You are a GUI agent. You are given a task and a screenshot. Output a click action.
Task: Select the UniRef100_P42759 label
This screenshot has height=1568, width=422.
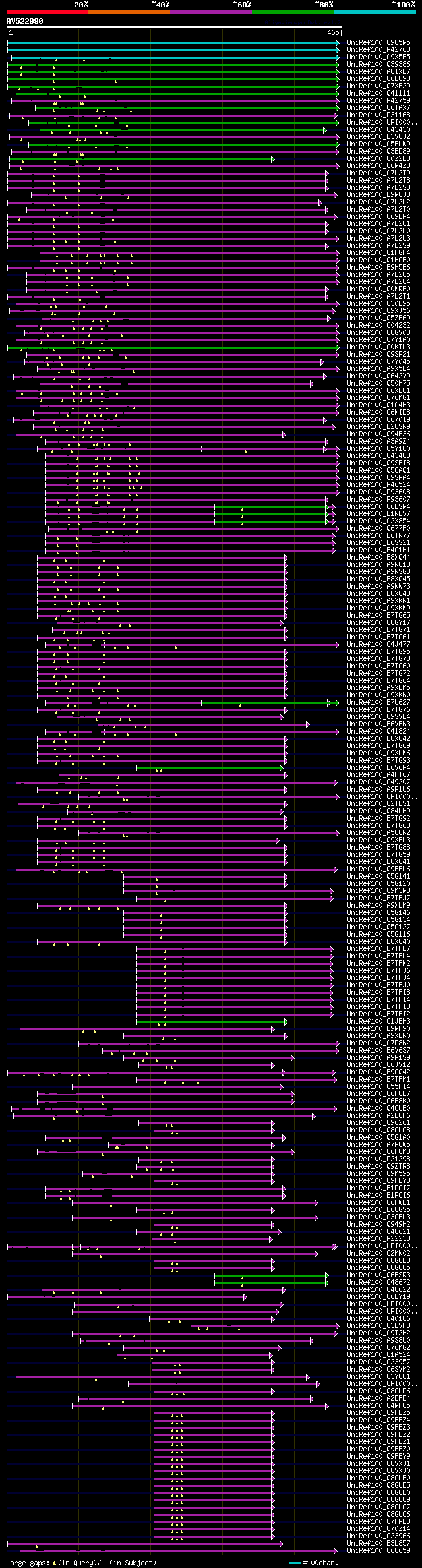pyautogui.click(x=378, y=100)
